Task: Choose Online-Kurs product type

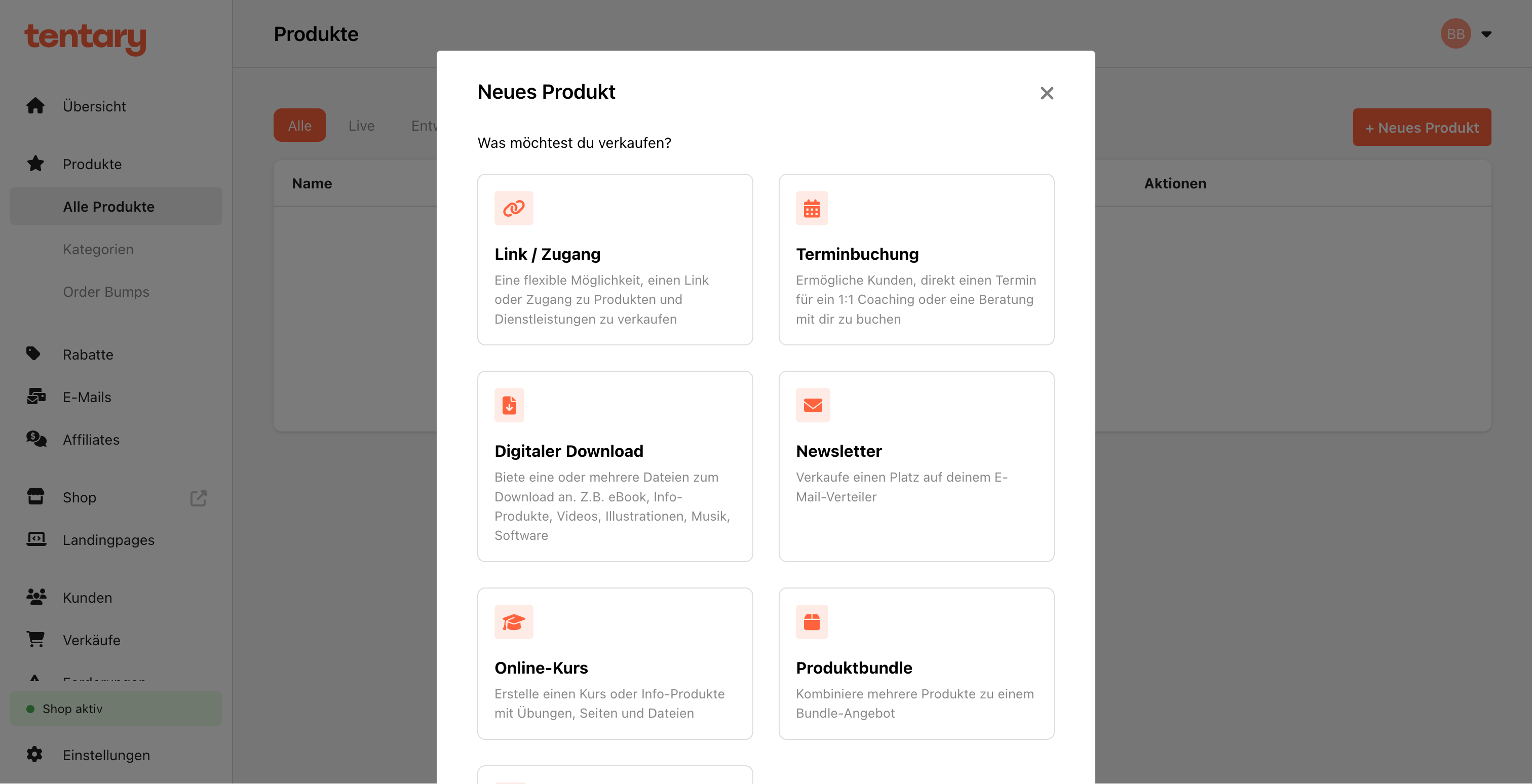Action: coord(615,663)
